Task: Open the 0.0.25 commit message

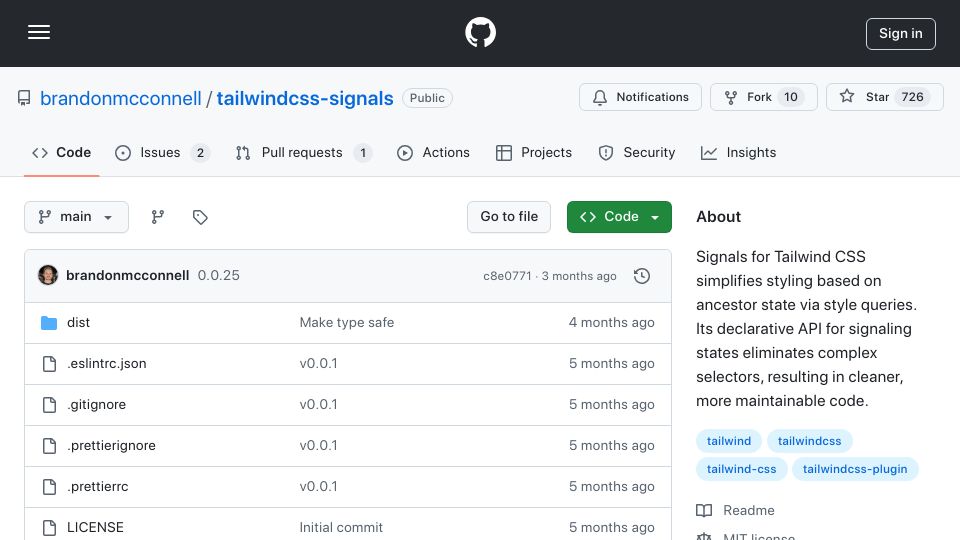Action: coord(219,276)
